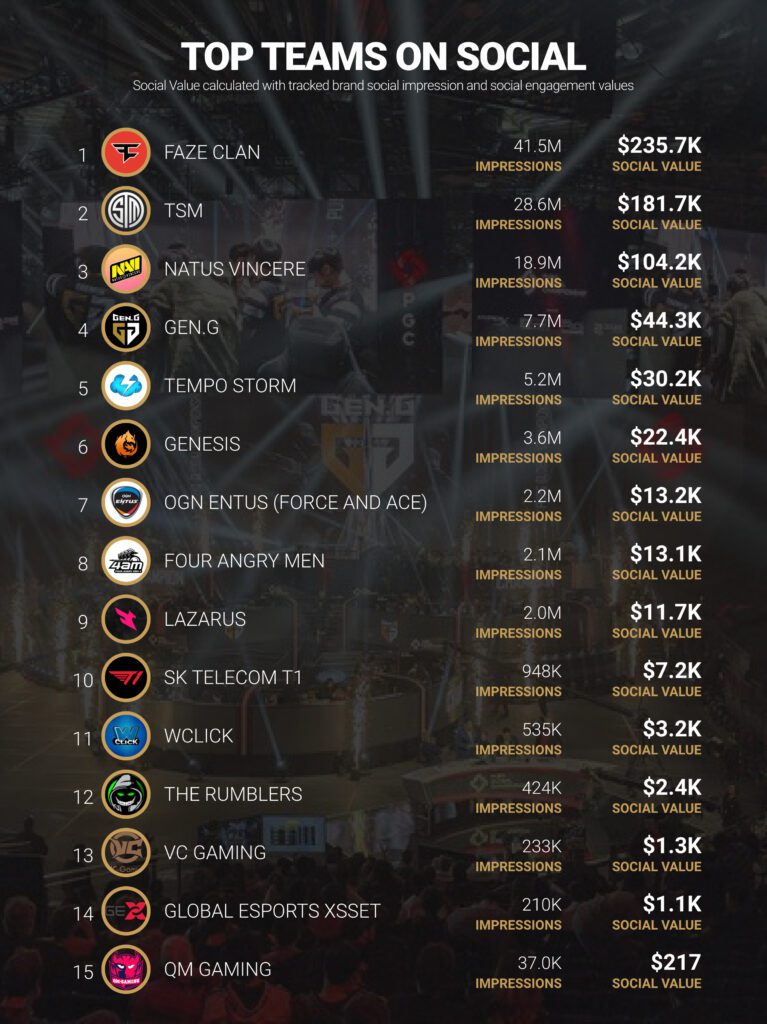This screenshot has width=767, height=1024.
Task: Open the Gen.G team logo
Action: click(126, 327)
